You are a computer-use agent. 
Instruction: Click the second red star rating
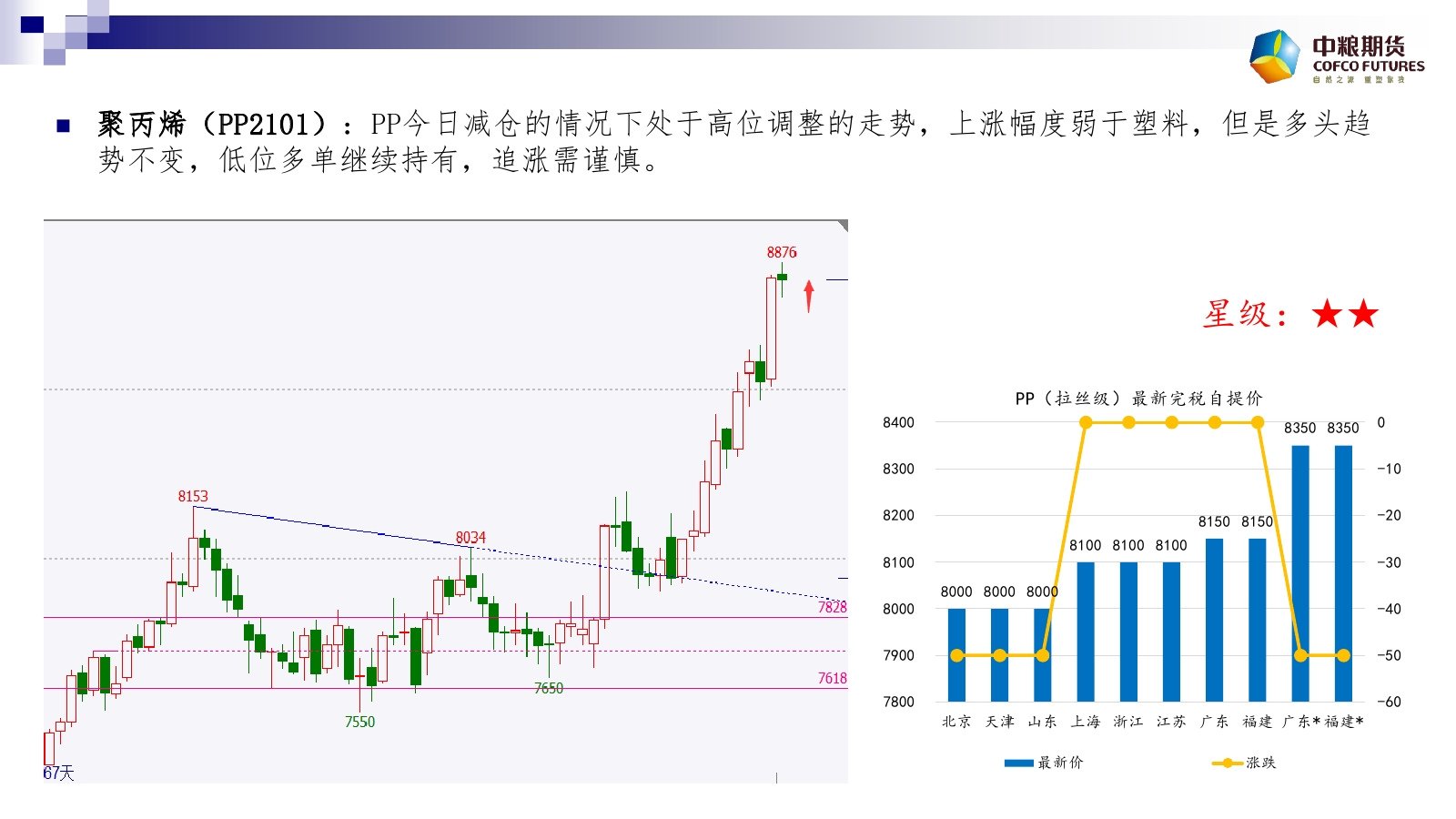click(1363, 315)
